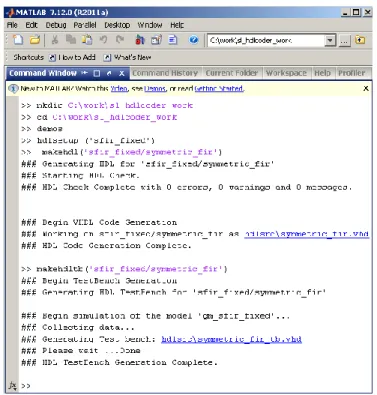
Task: Click the hdlsetup command line
Action: [x=88, y=141]
